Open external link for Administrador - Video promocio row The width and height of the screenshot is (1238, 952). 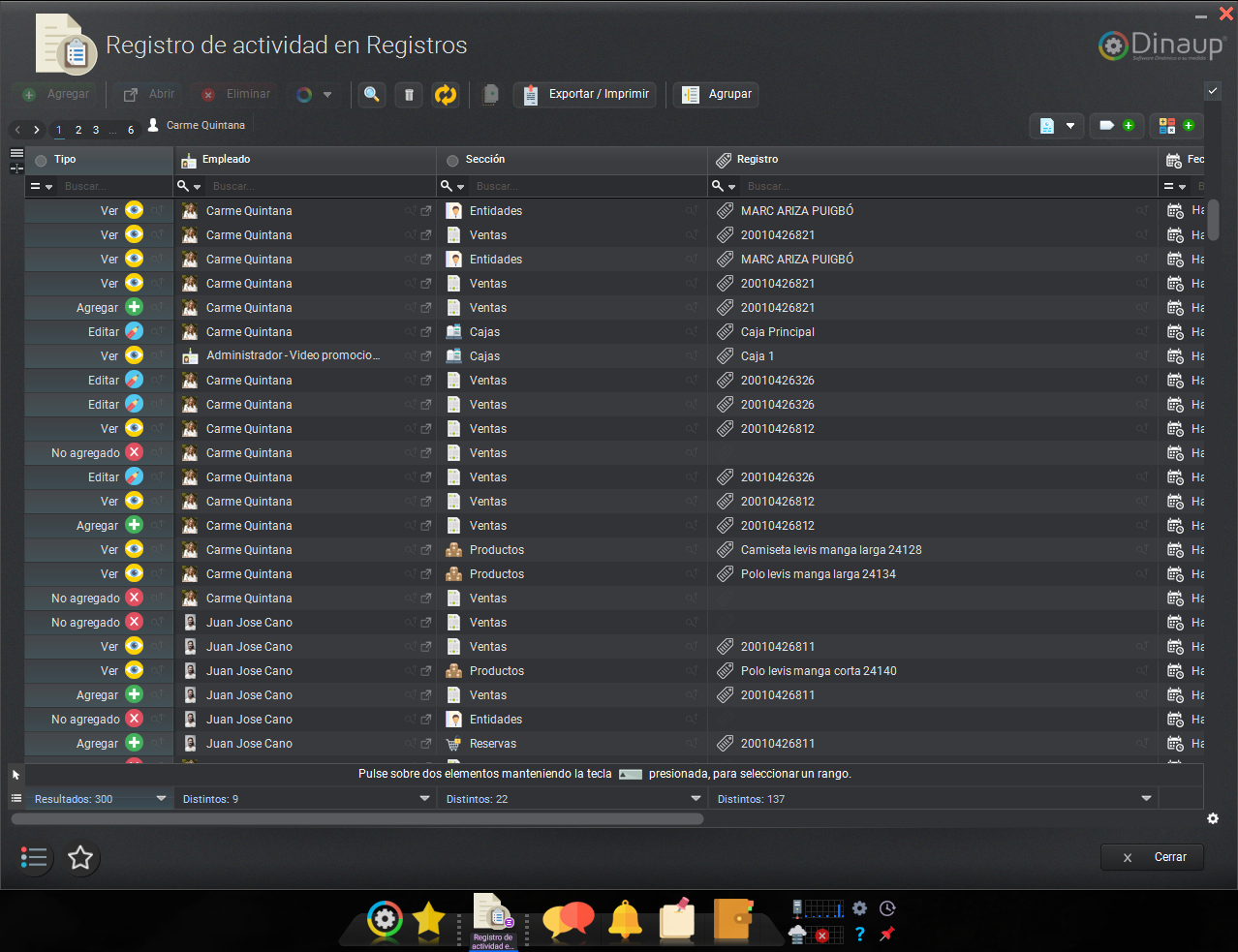[x=425, y=356]
